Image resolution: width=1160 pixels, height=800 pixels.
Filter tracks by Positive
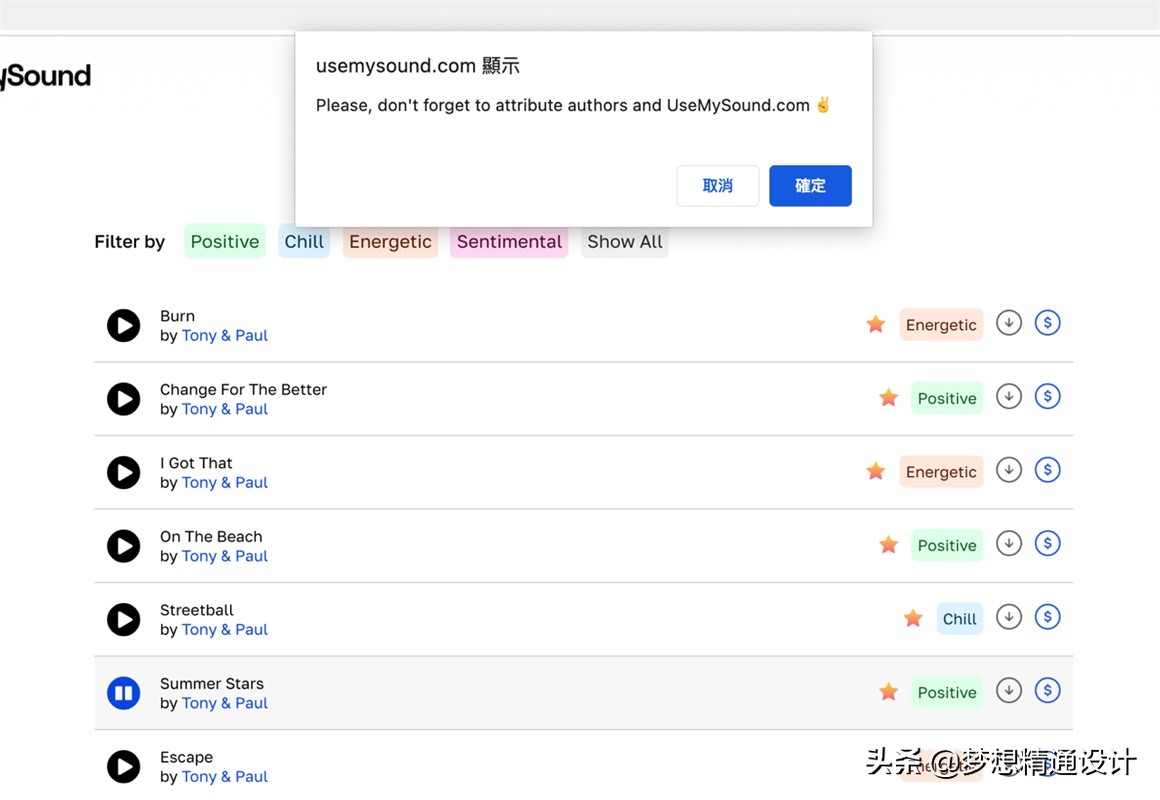click(x=225, y=242)
